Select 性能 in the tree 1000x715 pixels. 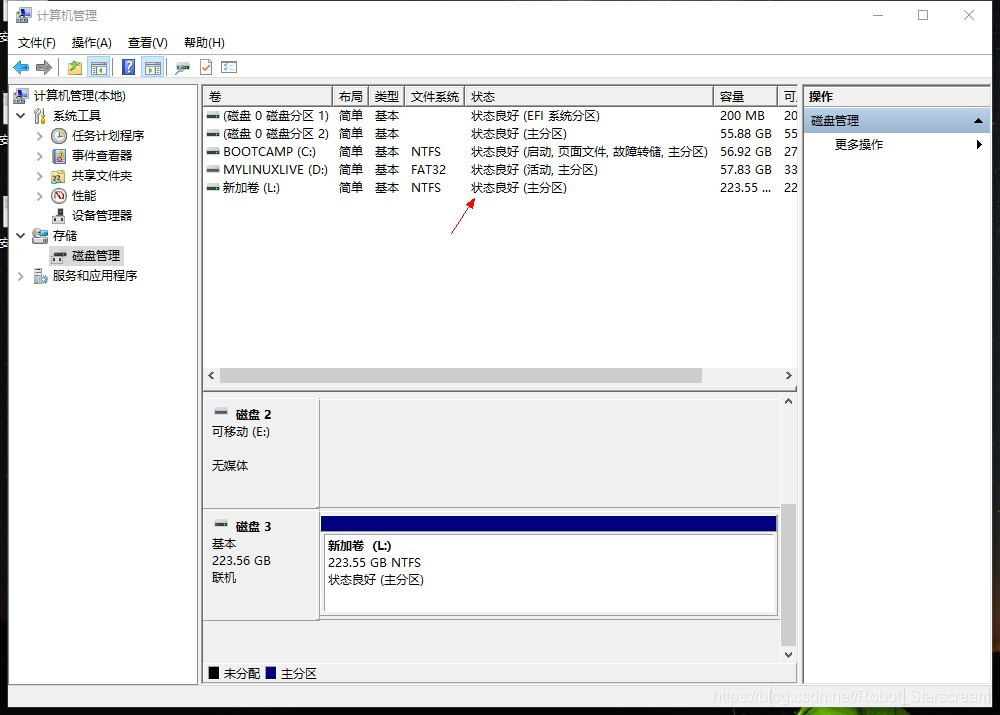pos(84,196)
